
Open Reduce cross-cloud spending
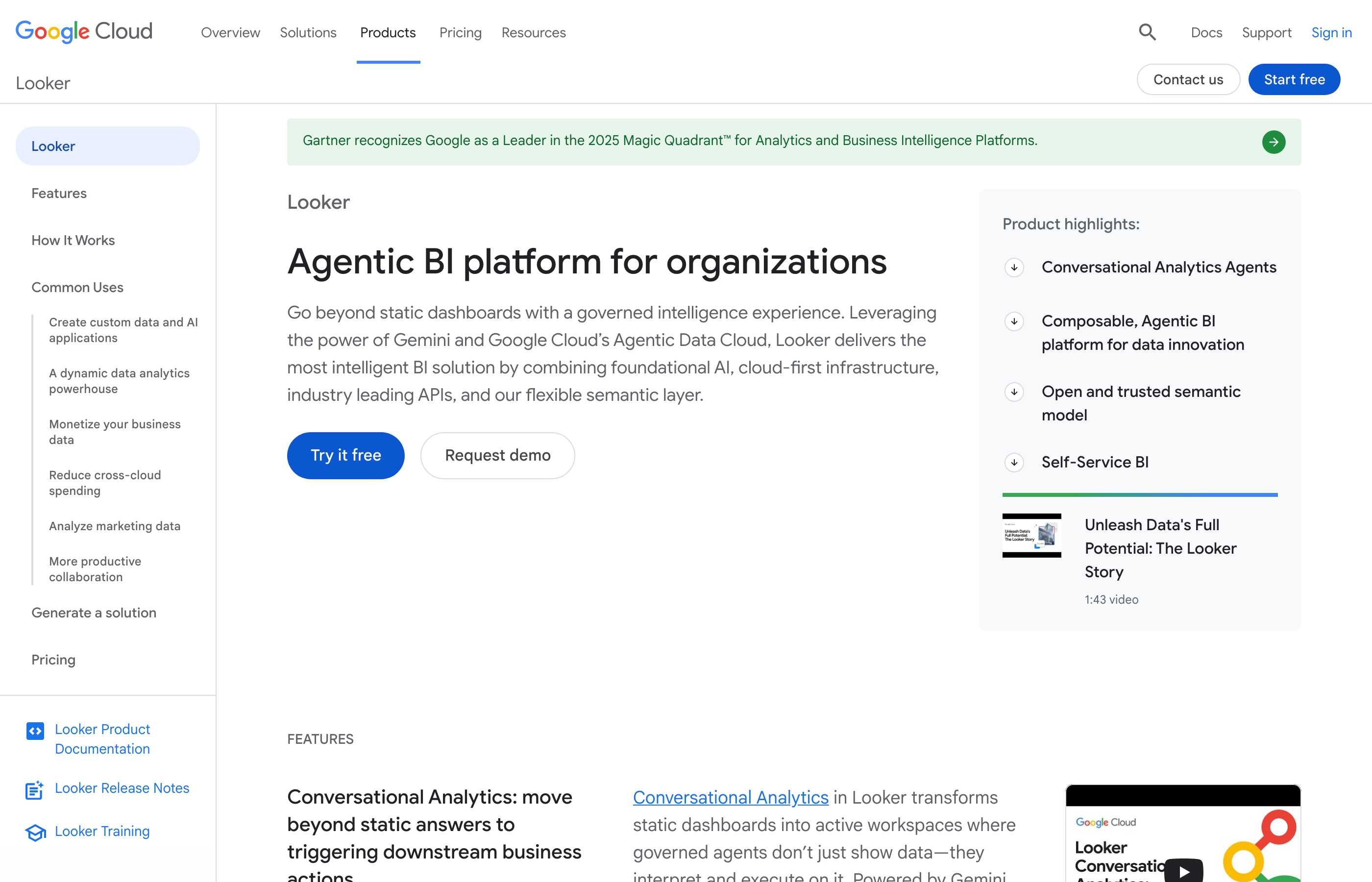(105, 483)
